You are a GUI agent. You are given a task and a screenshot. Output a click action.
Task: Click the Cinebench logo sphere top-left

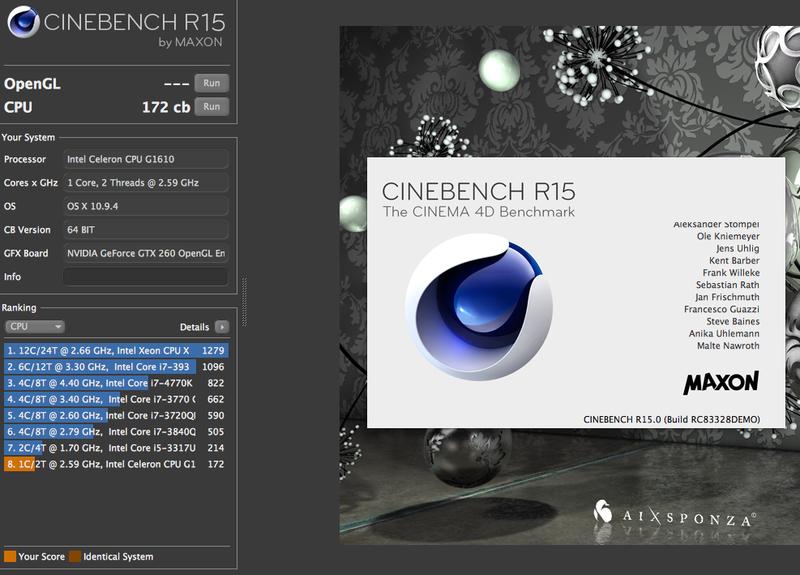point(23,22)
